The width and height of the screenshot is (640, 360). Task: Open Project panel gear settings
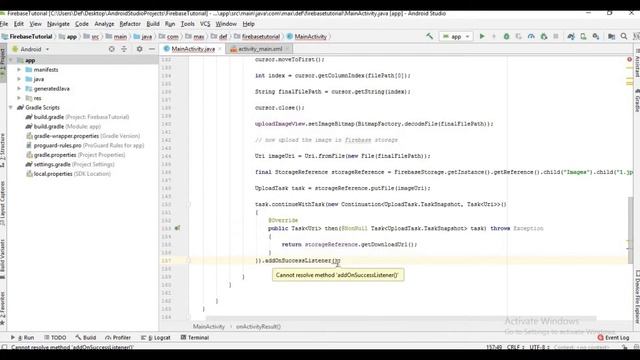click(x=140, y=49)
